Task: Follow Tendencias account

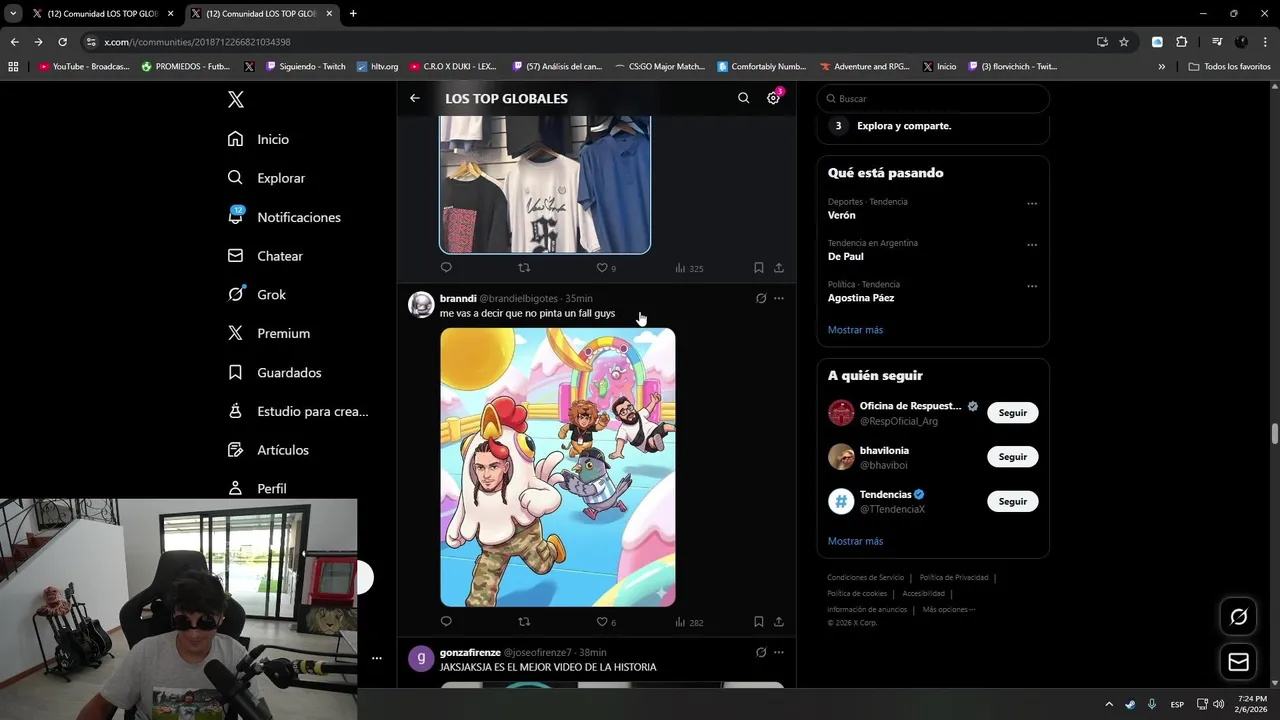Action: [1012, 501]
